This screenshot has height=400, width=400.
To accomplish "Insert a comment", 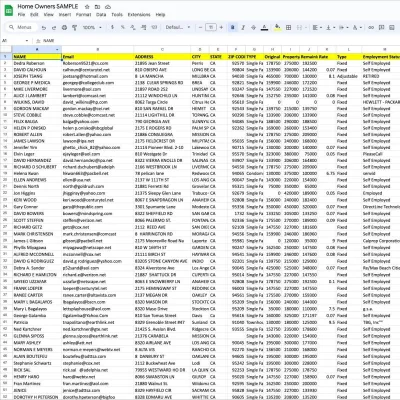I will tap(382, 27).
